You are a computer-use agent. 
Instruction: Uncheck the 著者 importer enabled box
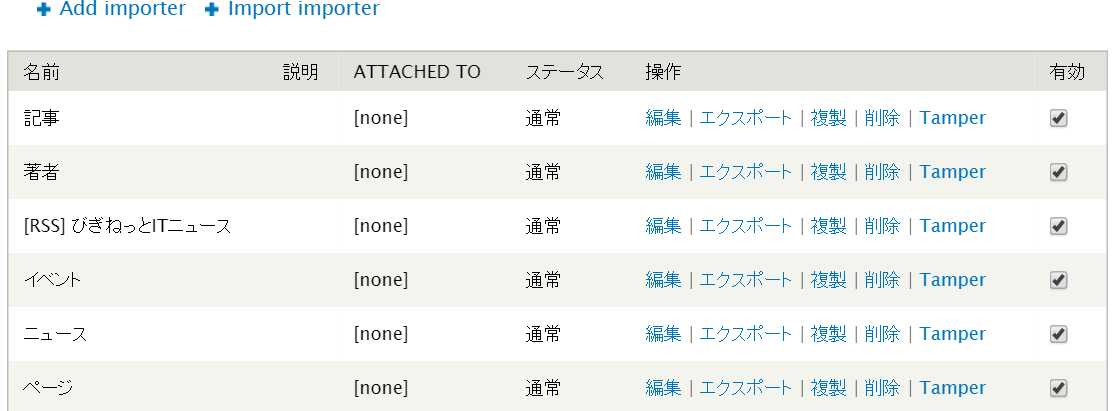(1059, 172)
